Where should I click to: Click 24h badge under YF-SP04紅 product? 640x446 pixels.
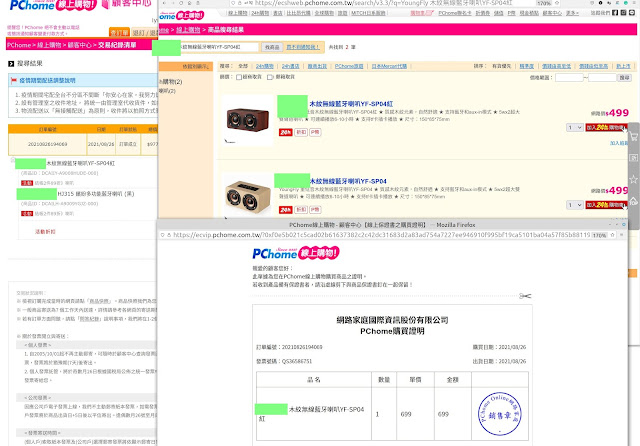tap(286, 132)
